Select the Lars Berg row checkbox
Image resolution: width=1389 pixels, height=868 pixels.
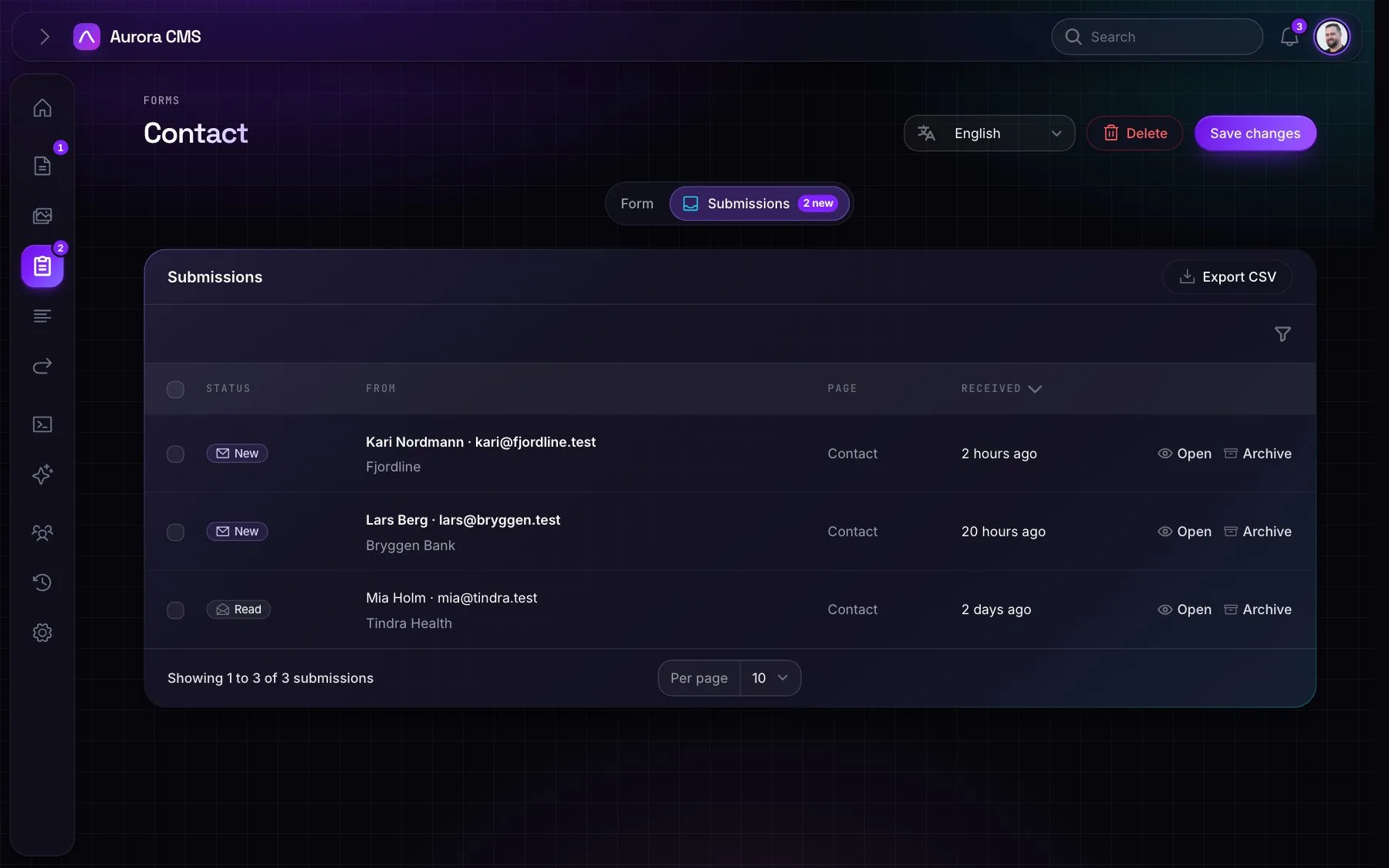(176, 532)
